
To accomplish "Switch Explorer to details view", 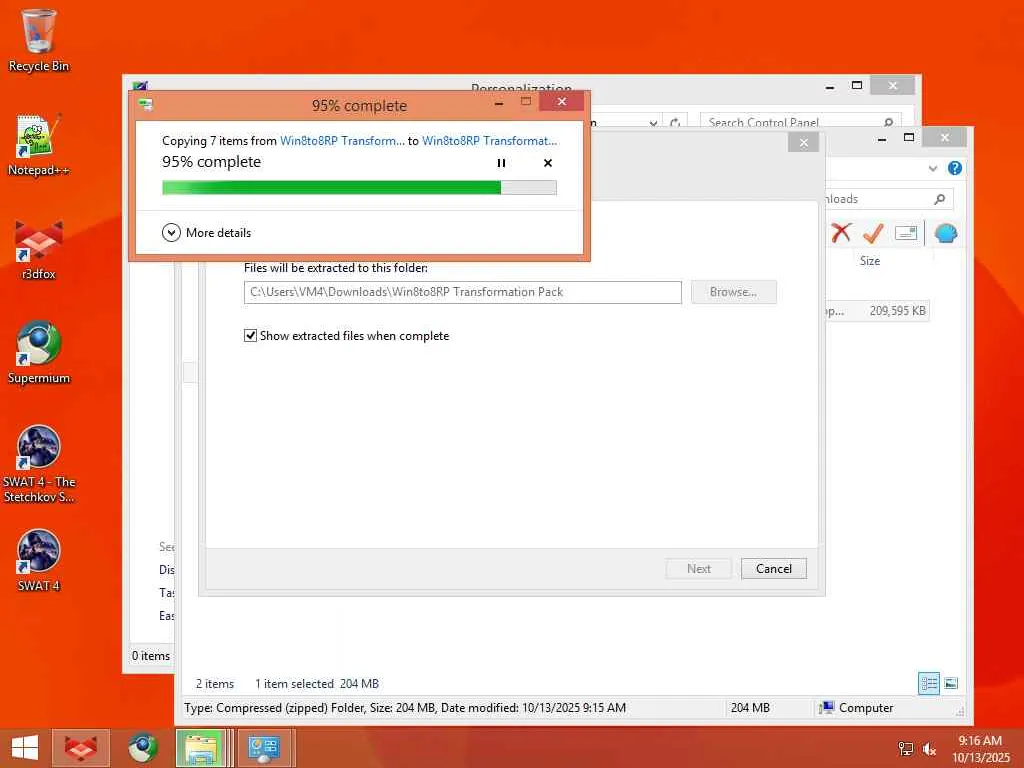I will click(929, 684).
